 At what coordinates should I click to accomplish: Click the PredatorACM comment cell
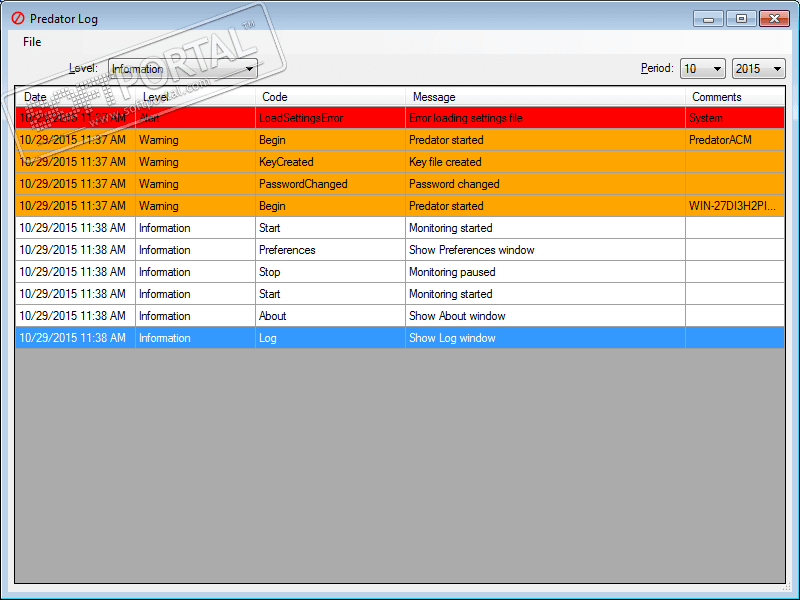(735, 140)
